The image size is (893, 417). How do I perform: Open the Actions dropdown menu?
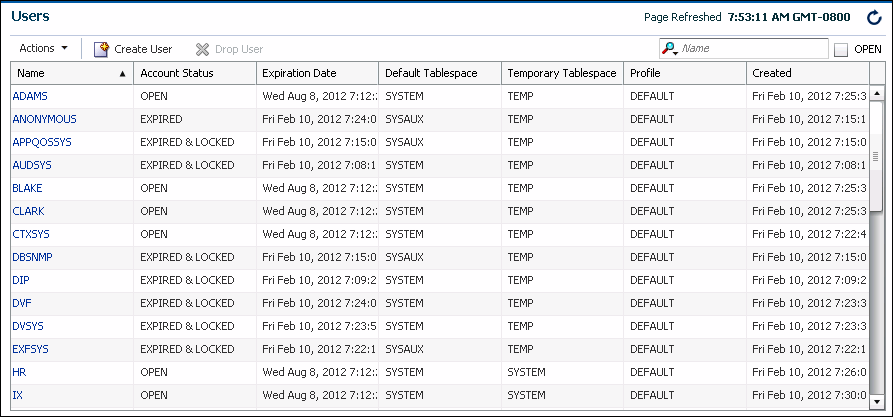tap(43, 48)
